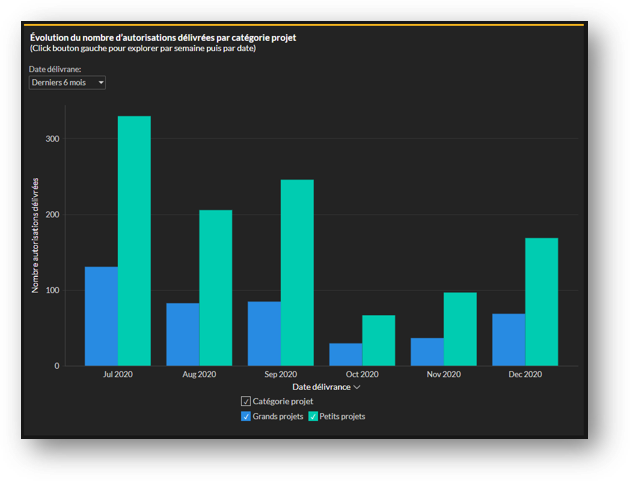Drill into the Dec 2020 green bar
The height and width of the screenshot is (481, 630).
(542, 302)
